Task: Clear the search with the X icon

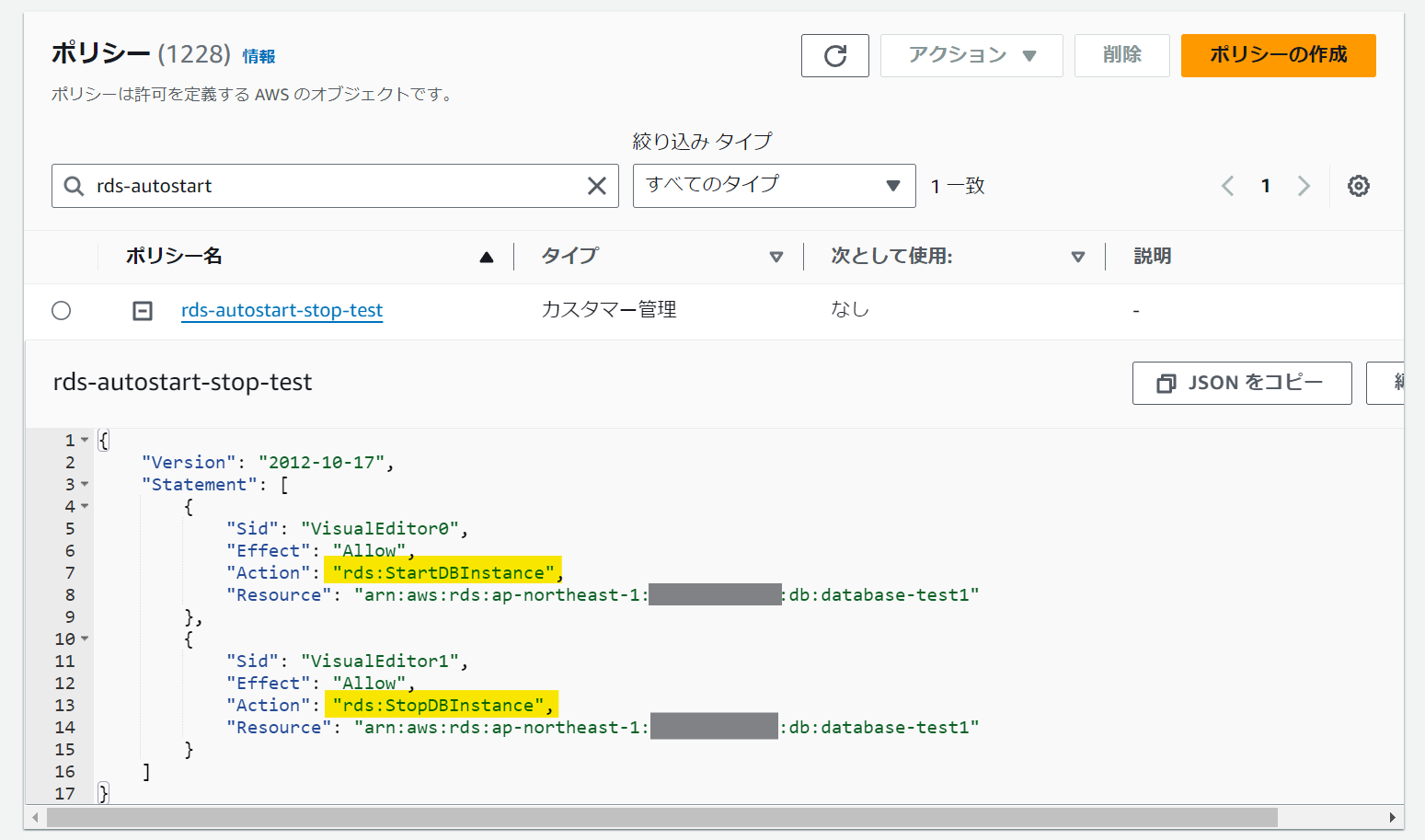Action: coord(597,186)
